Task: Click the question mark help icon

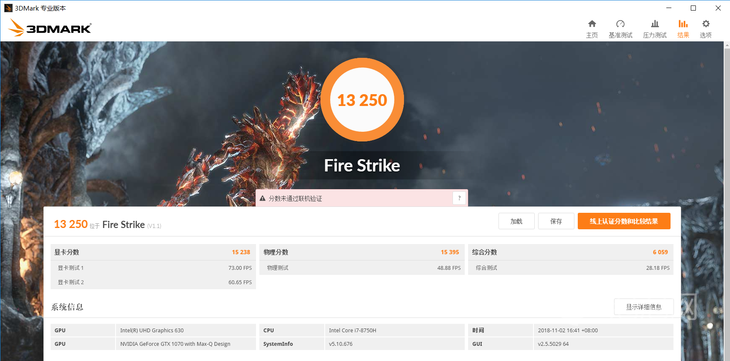Action: point(459,198)
